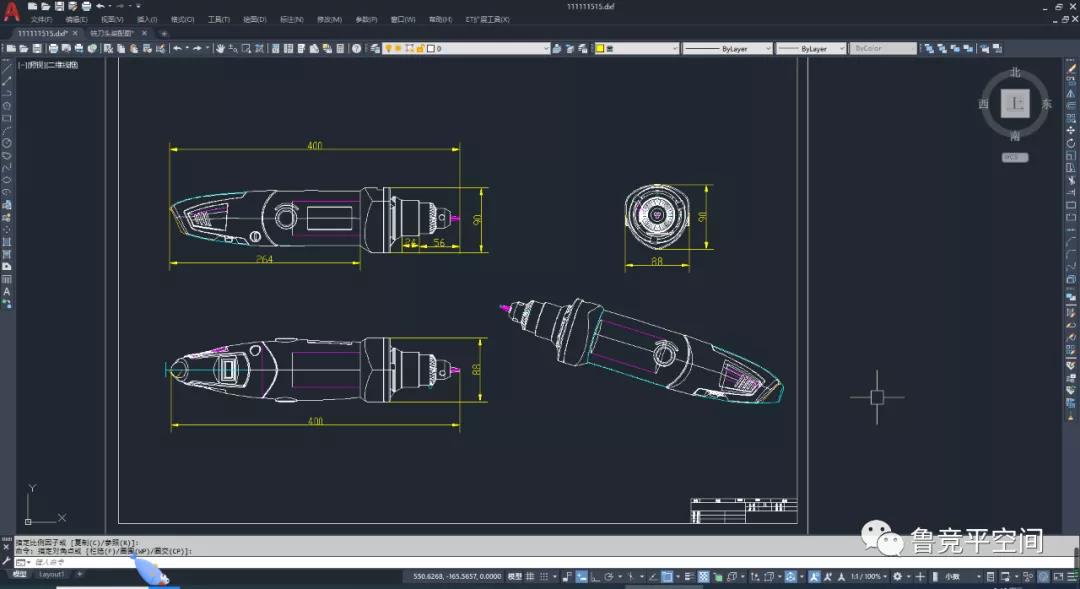Click the Help question mark icon
The image size is (1080, 589).
pos(356,48)
